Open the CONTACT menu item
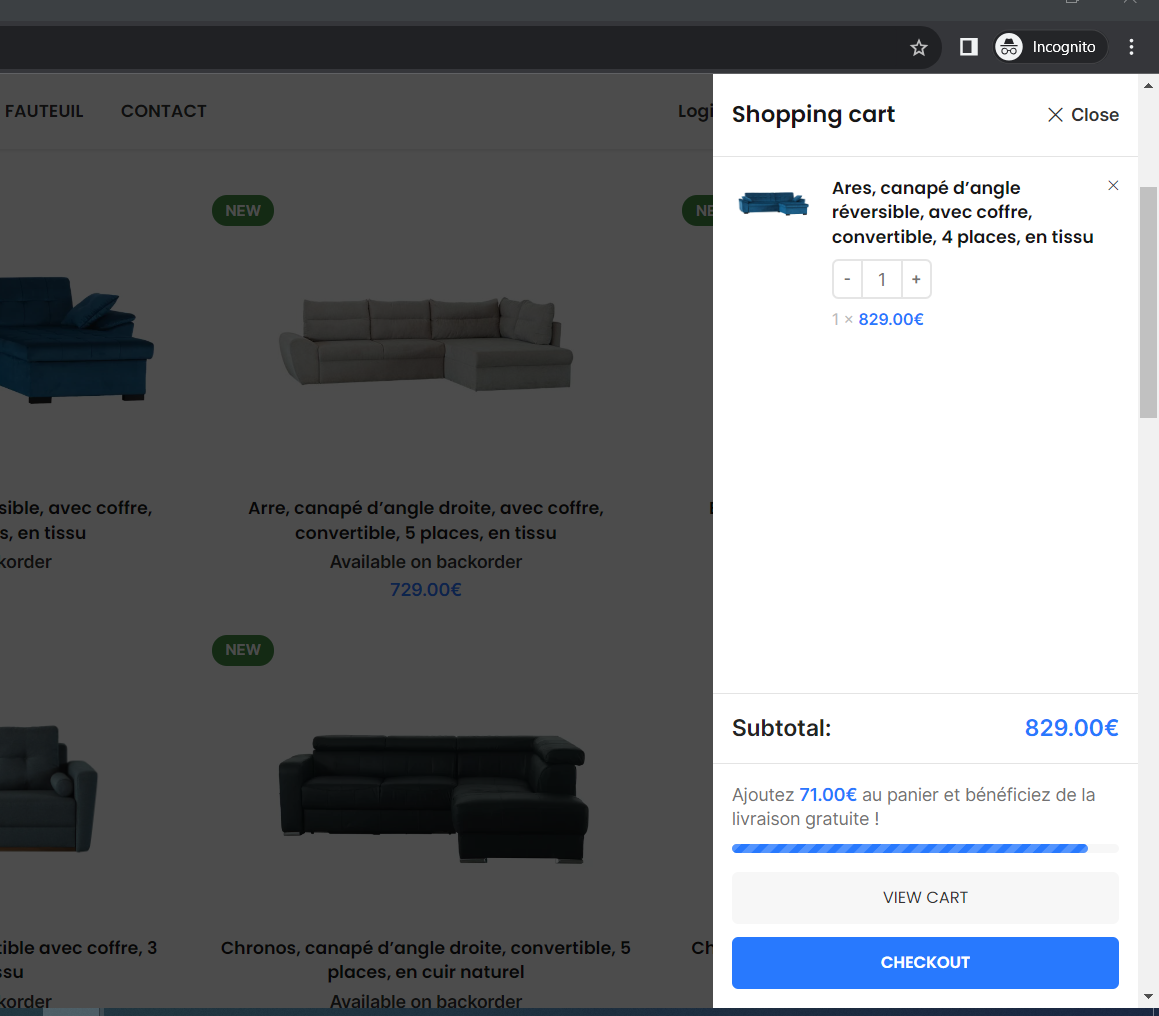 [x=163, y=111]
